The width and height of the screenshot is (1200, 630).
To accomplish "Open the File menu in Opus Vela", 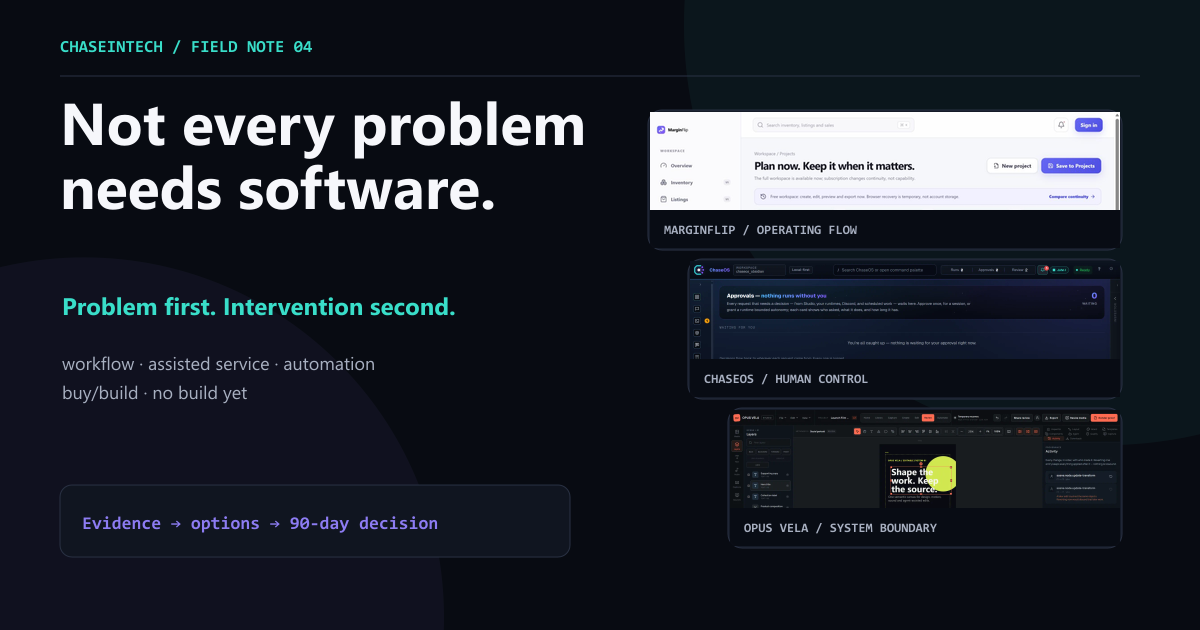I will (781, 418).
